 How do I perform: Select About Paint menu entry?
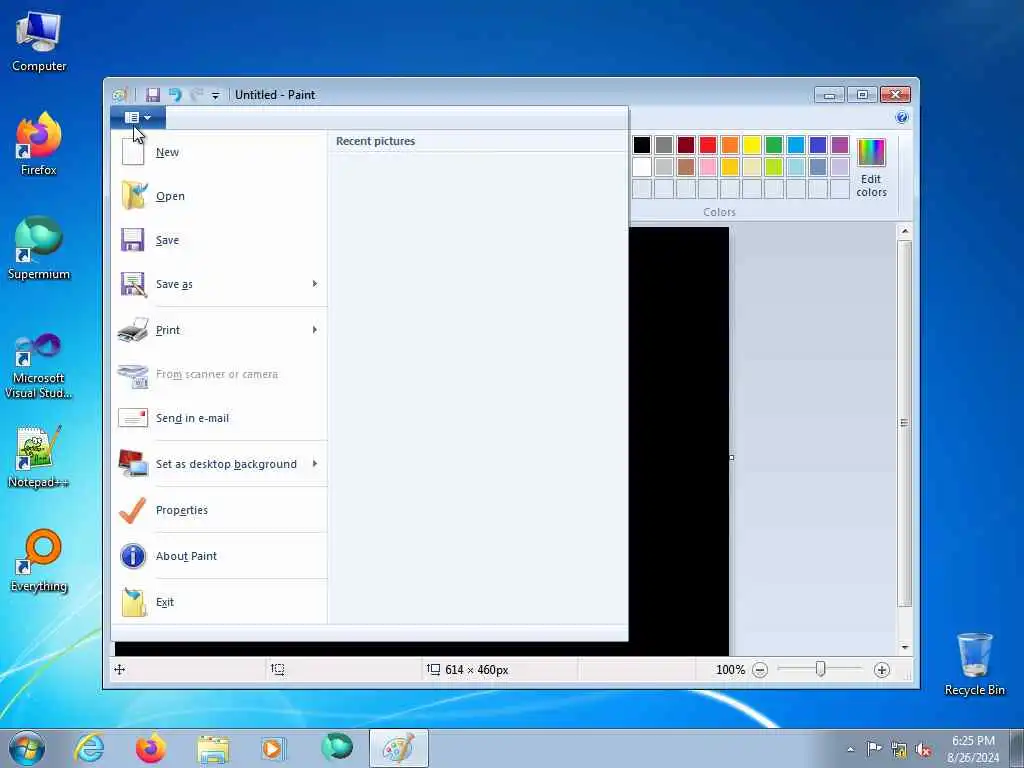point(219,556)
